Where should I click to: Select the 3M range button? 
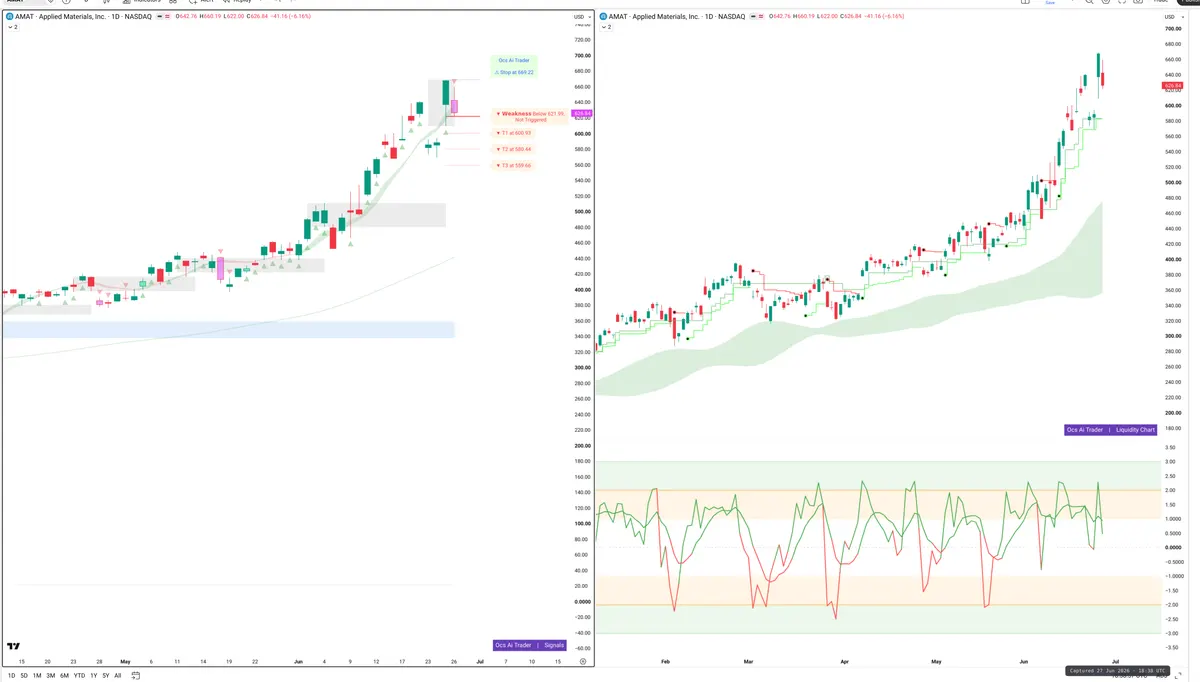(x=51, y=675)
